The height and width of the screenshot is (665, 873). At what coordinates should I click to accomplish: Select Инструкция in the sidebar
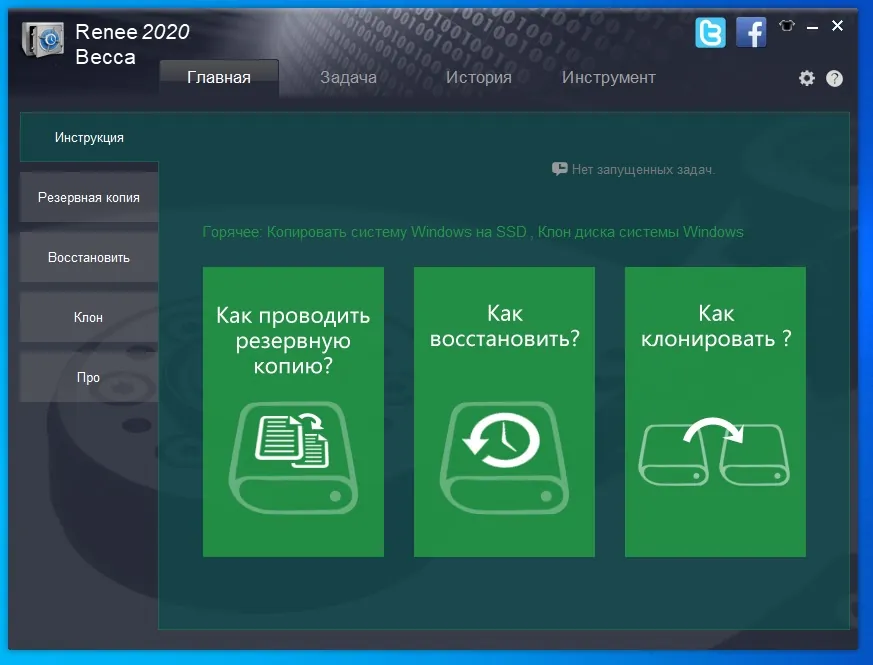coord(89,137)
